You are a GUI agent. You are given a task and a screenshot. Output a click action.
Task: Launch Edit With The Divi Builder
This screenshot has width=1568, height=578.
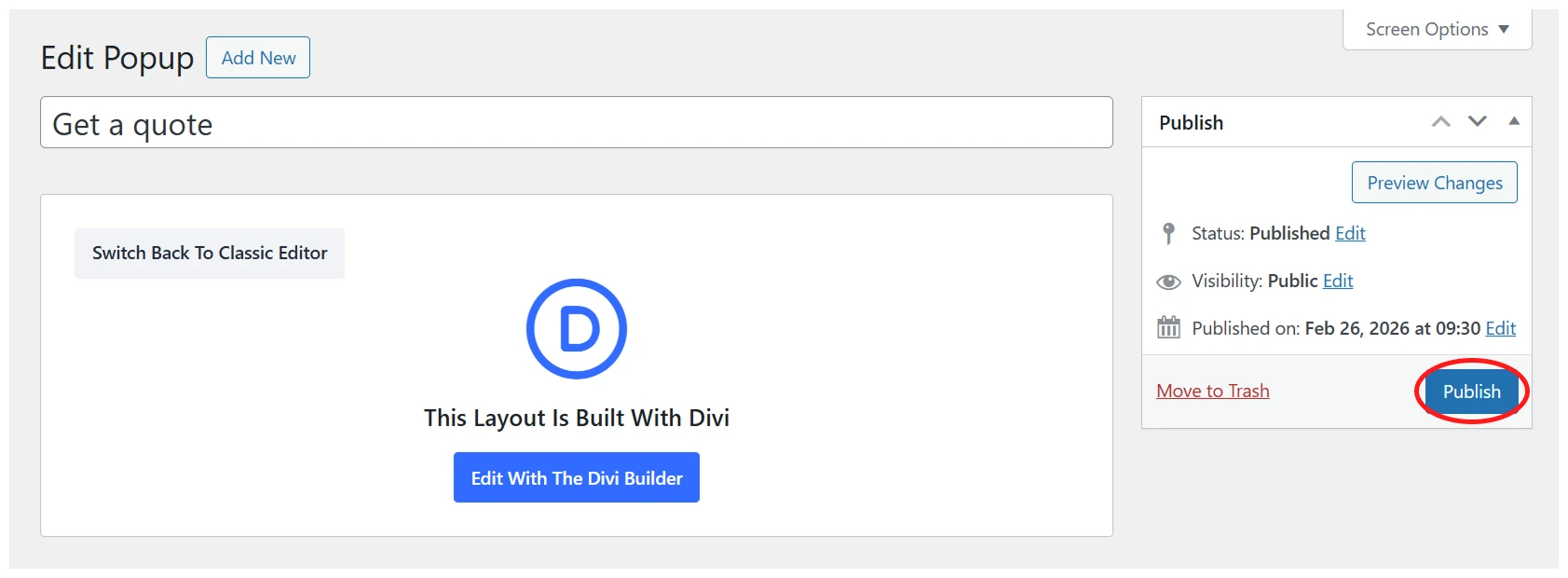point(577,478)
